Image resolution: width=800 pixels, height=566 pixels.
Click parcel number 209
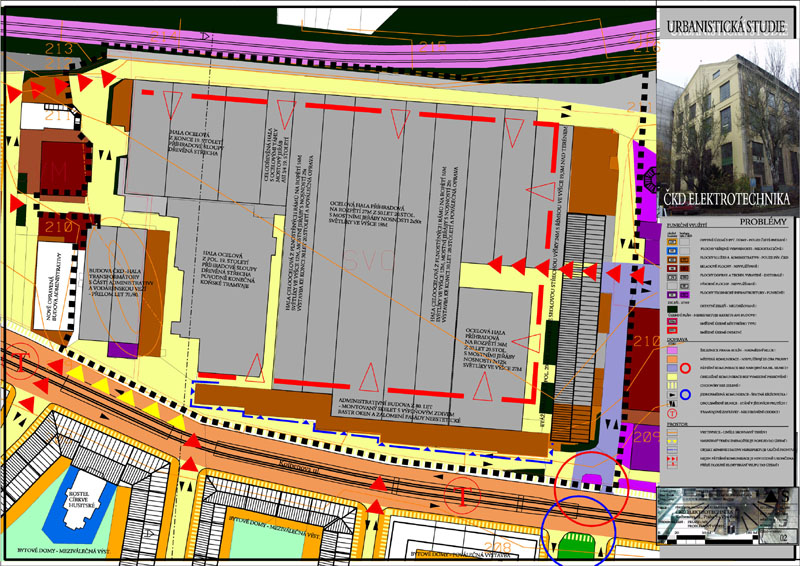[646, 437]
